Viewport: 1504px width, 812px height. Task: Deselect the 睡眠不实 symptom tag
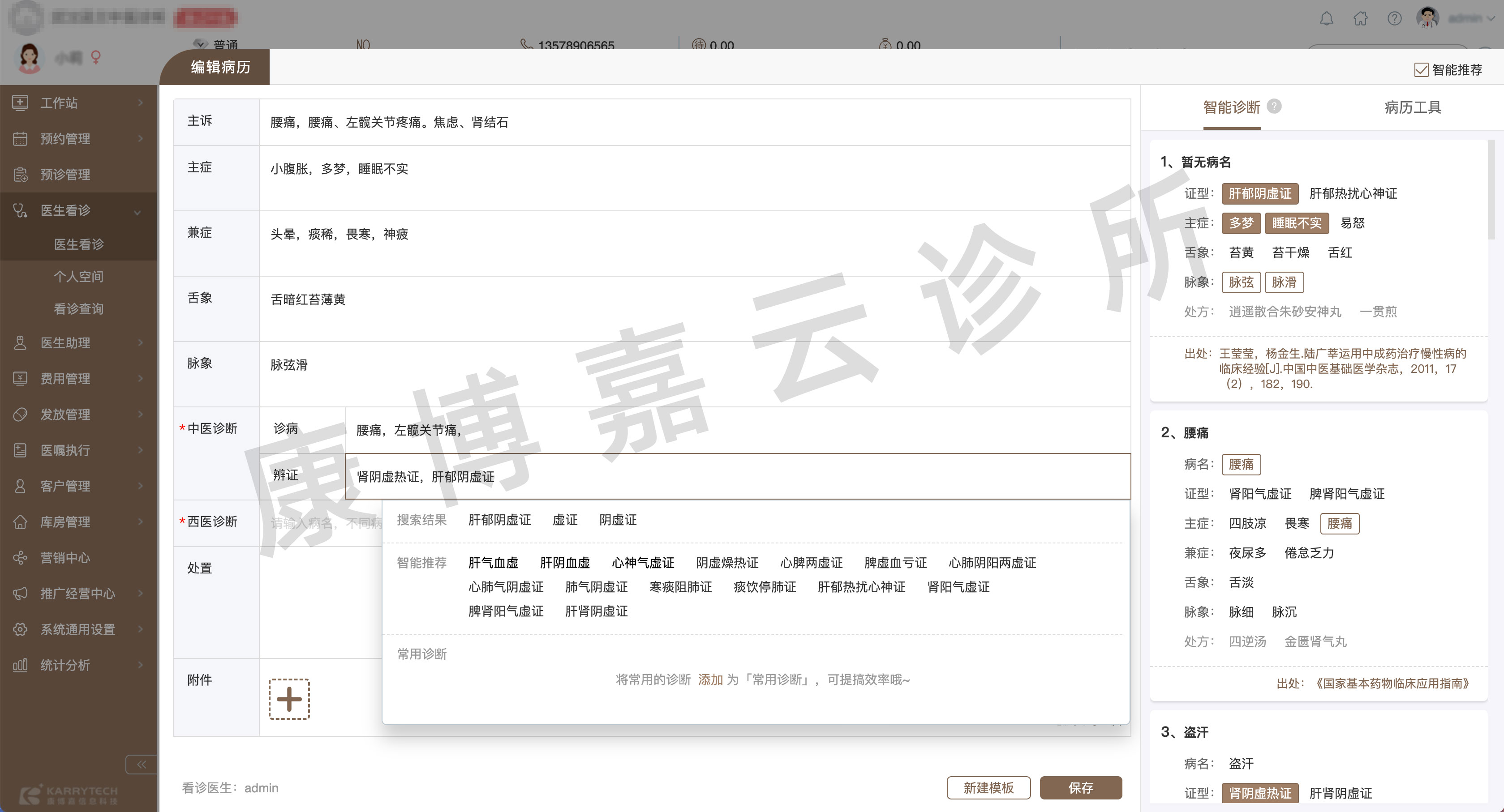(x=1296, y=223)
